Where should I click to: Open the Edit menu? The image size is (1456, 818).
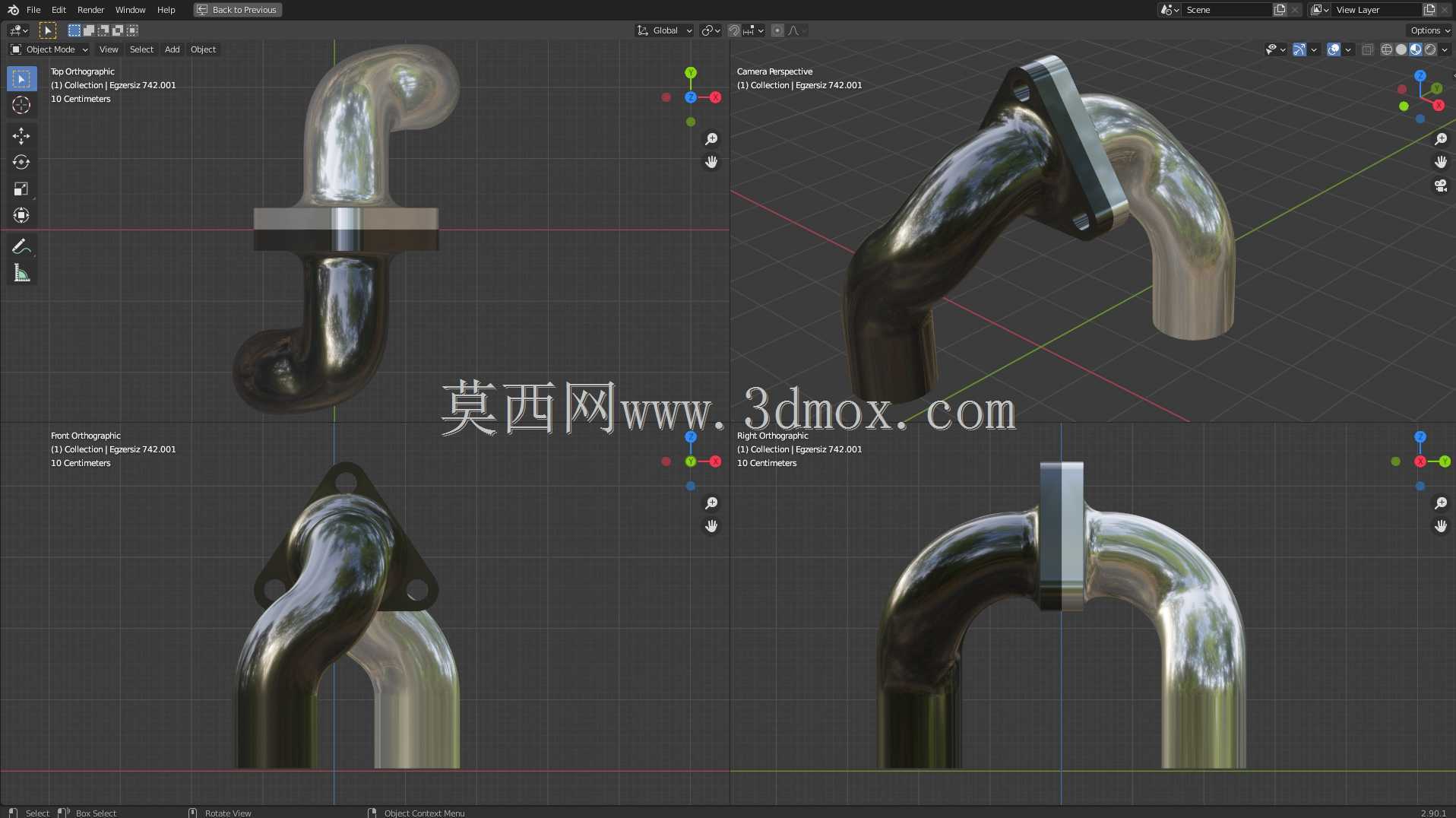tap(59, 10)
